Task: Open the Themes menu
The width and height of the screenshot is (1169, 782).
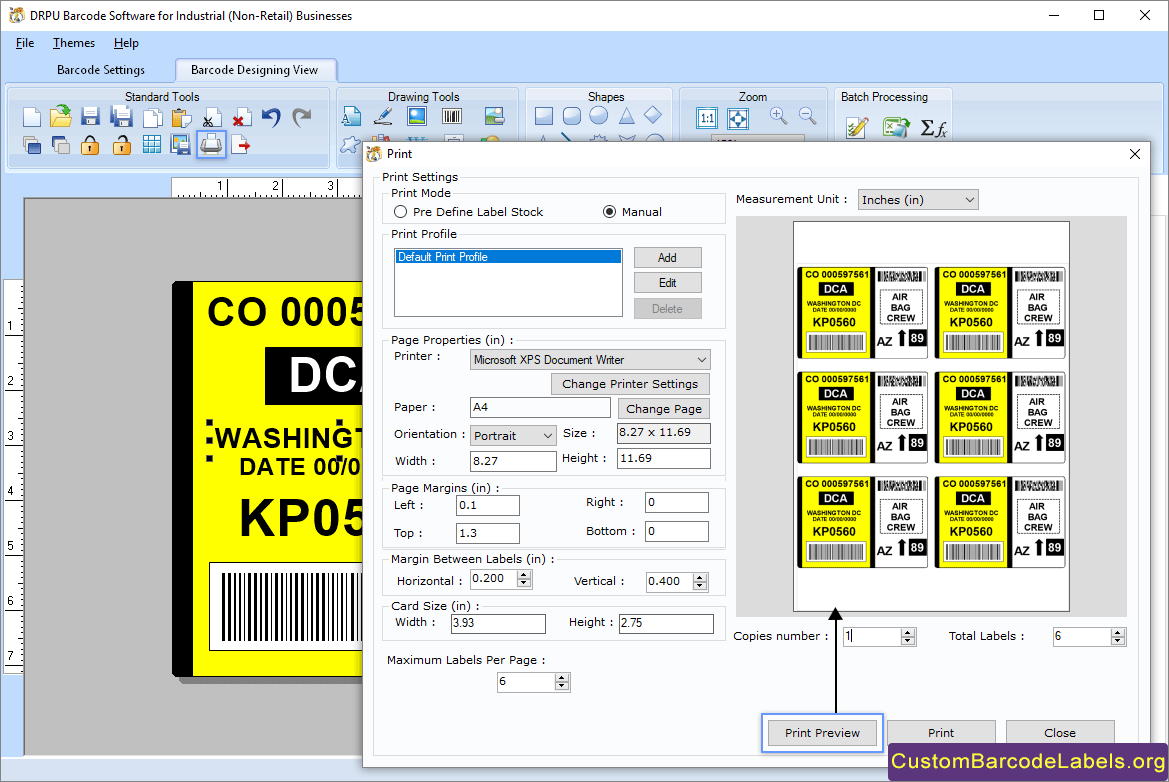Action: coord(74,43)
